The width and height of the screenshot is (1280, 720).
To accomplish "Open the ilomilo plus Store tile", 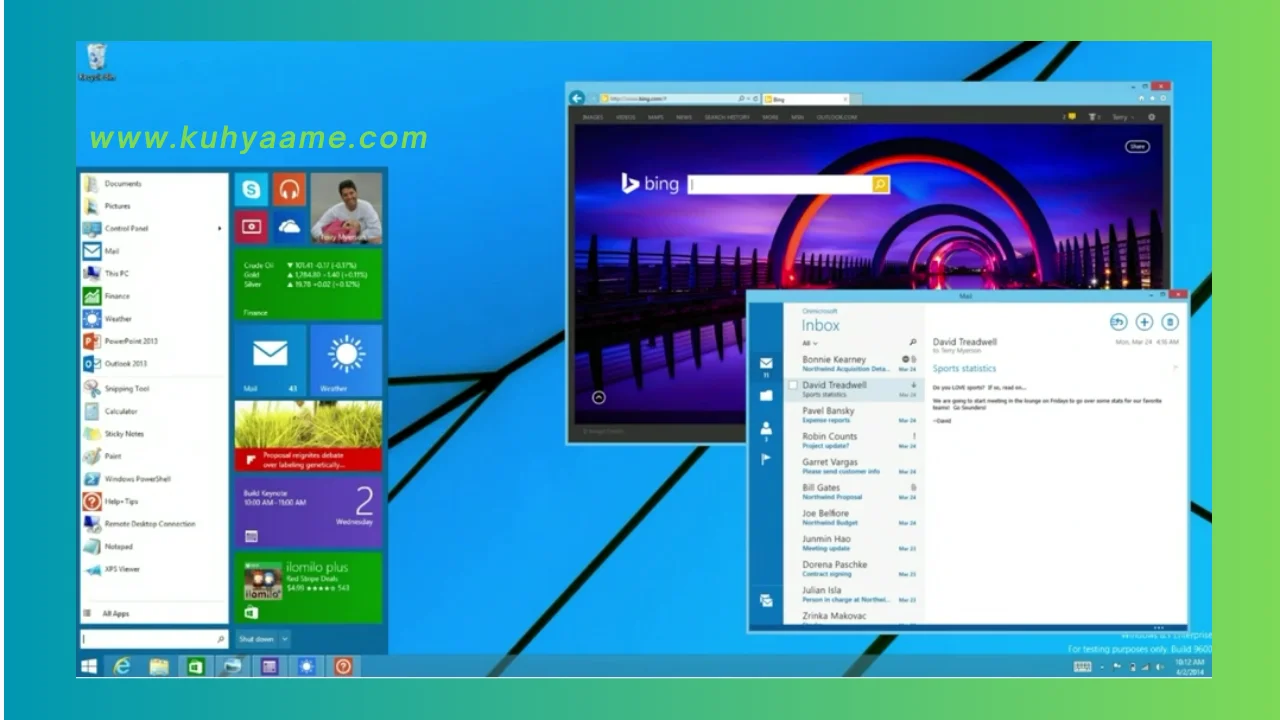I will (308, 587).
